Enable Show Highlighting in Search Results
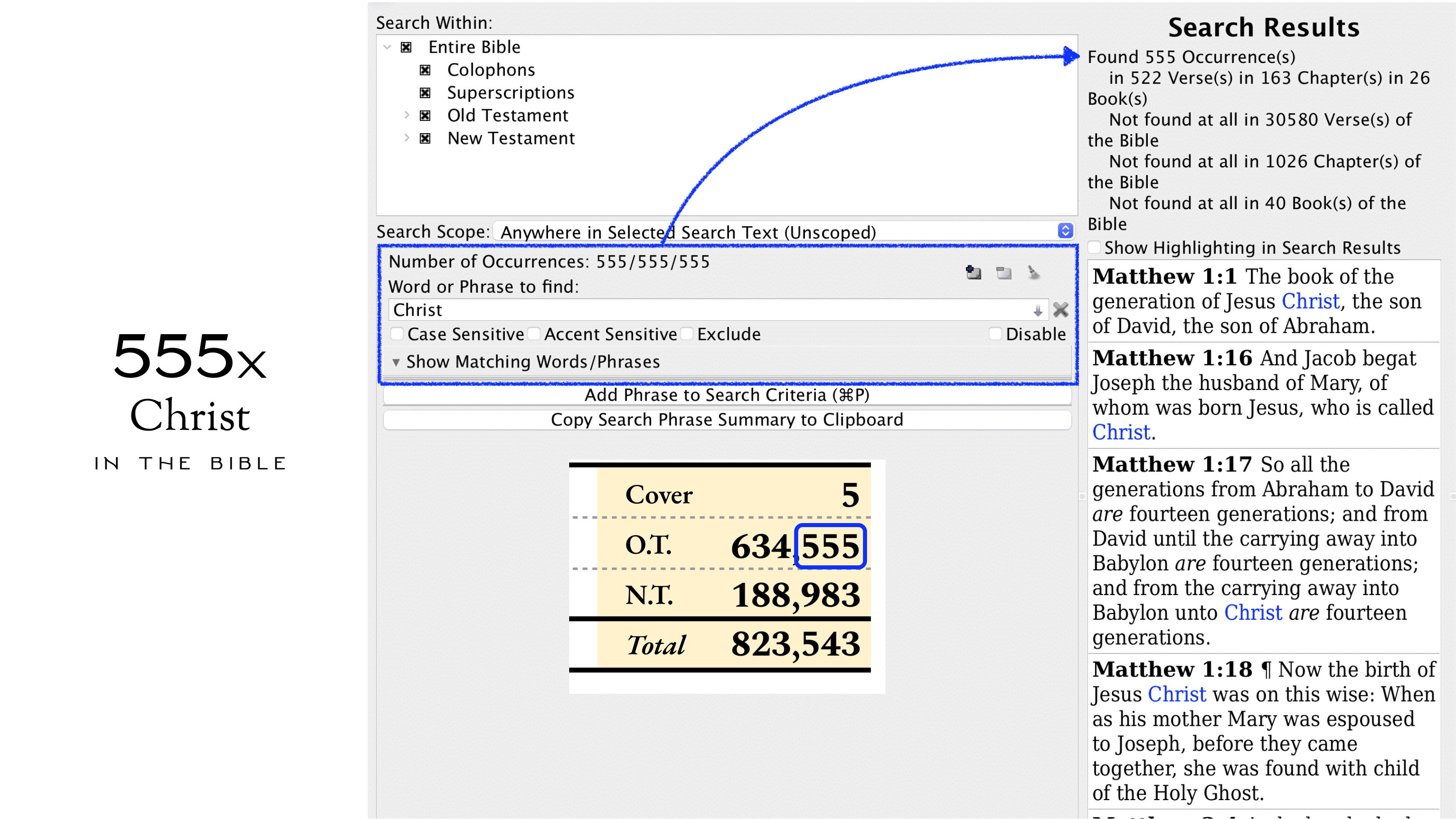Screen dimensions: 1456x819 tap(1094, 247)
